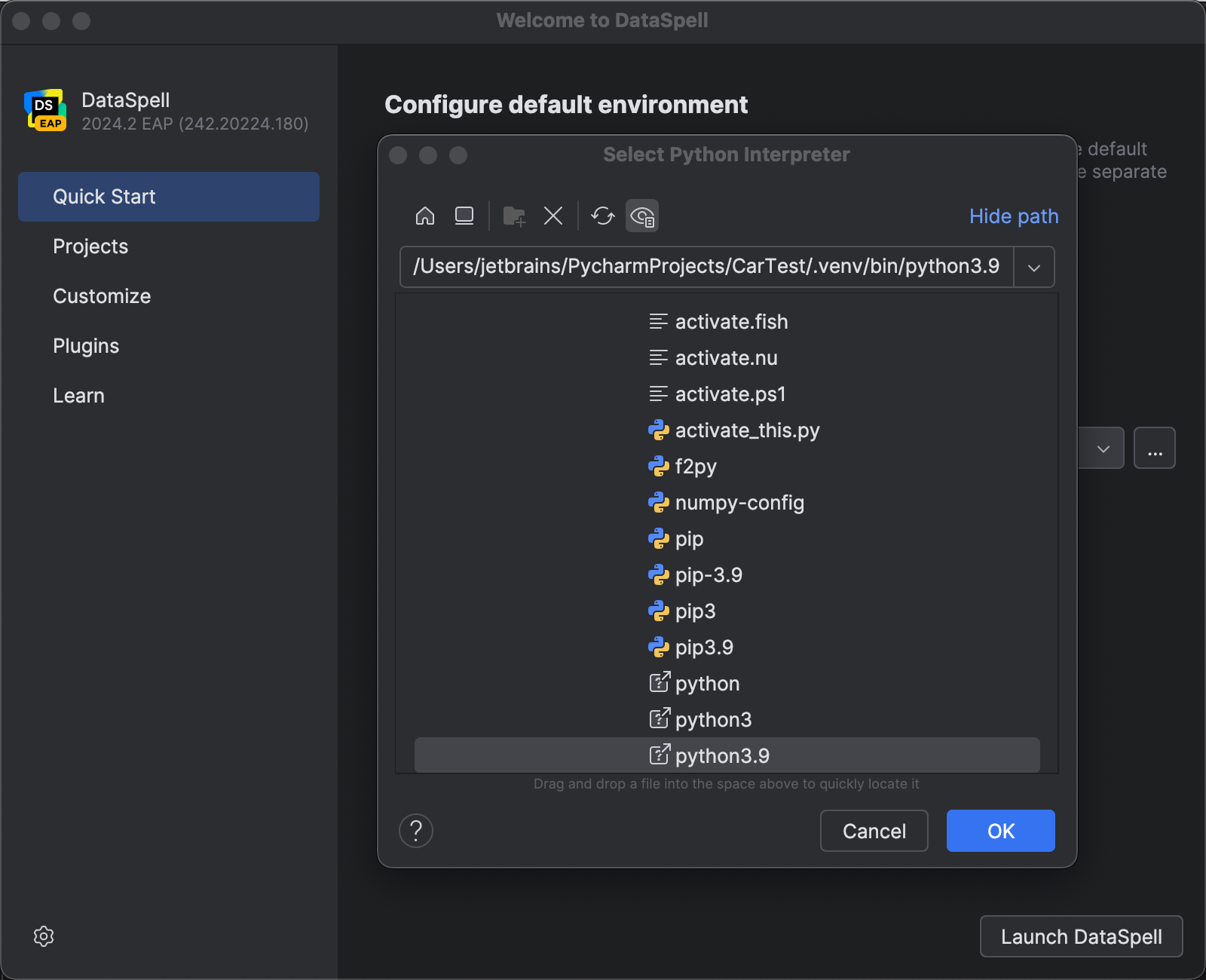Viewport: 1206px width, 980px height.
Task: Toggle show hidden files eye icon
Action: (642, 216)
